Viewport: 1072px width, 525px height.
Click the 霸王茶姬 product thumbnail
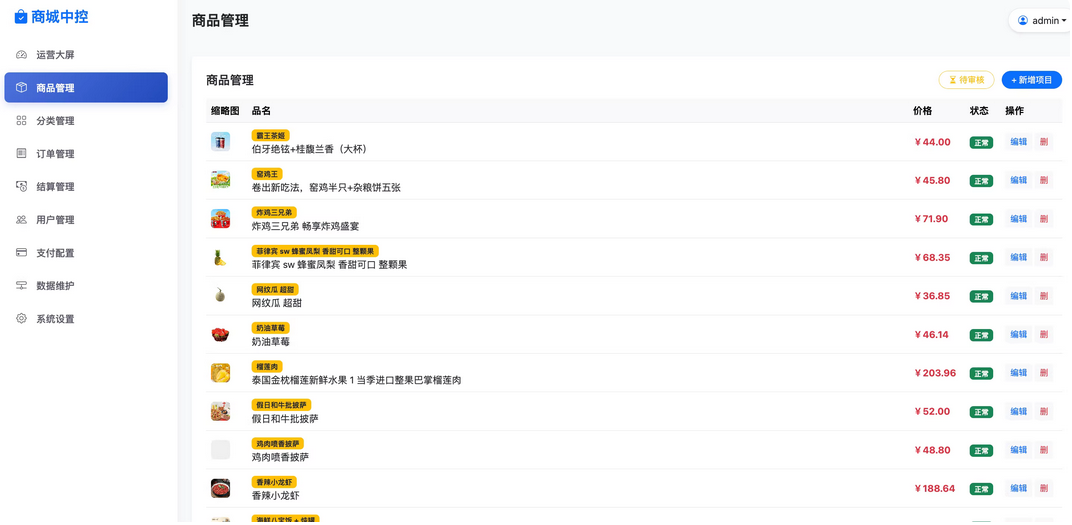(220, 142)
